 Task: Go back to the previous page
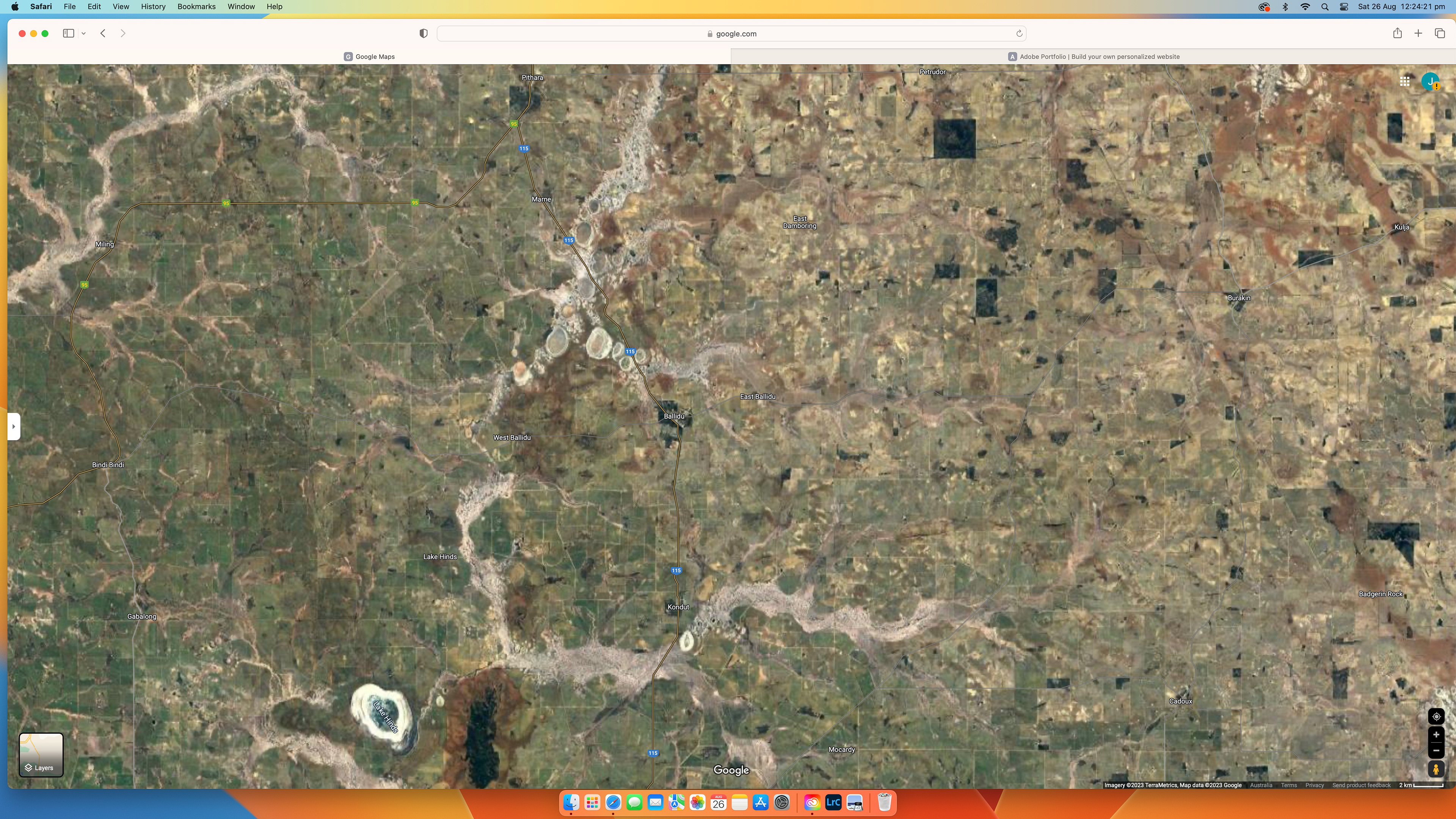103,33
